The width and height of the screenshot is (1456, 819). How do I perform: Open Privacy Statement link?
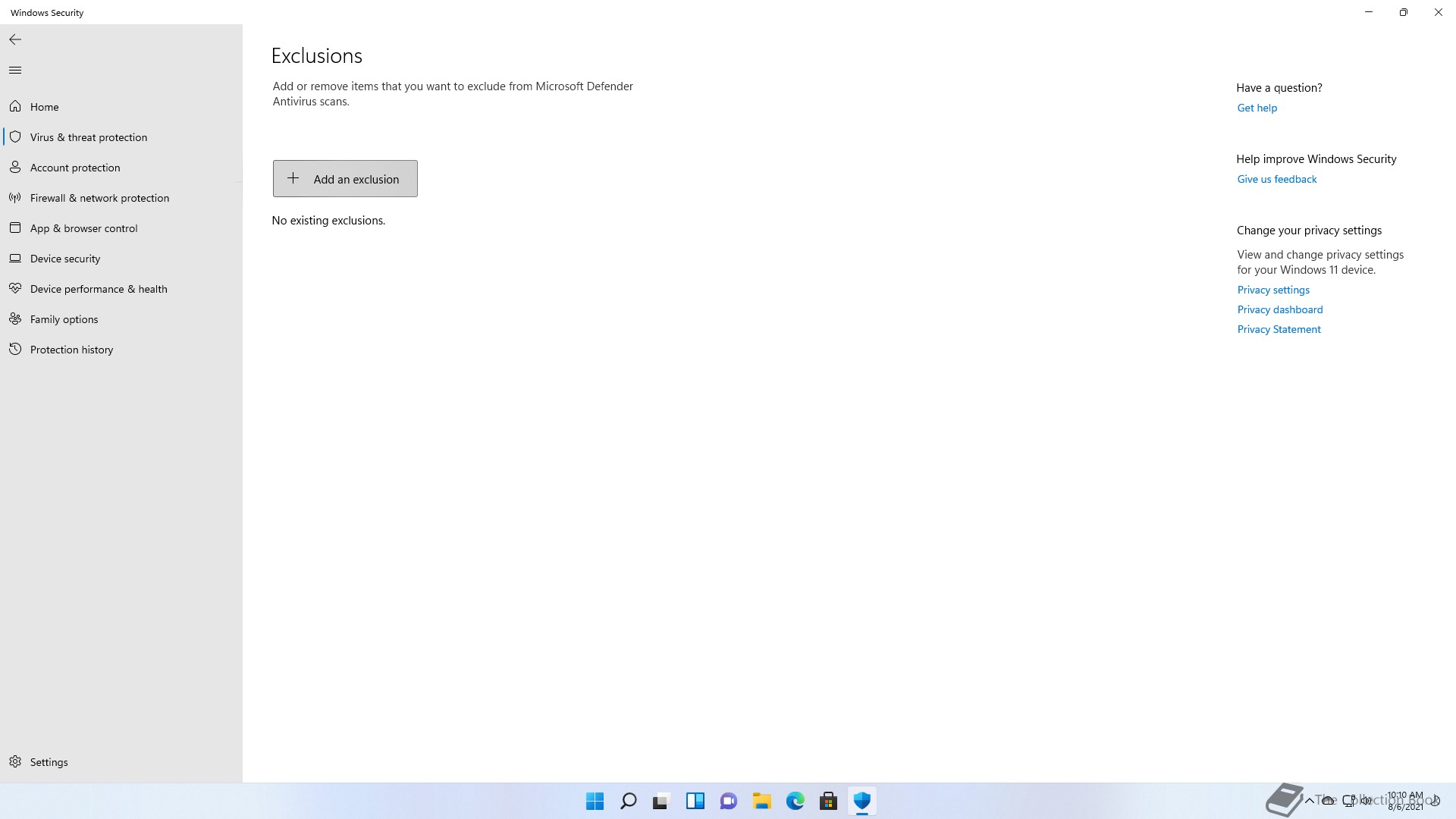point(1279,329)
